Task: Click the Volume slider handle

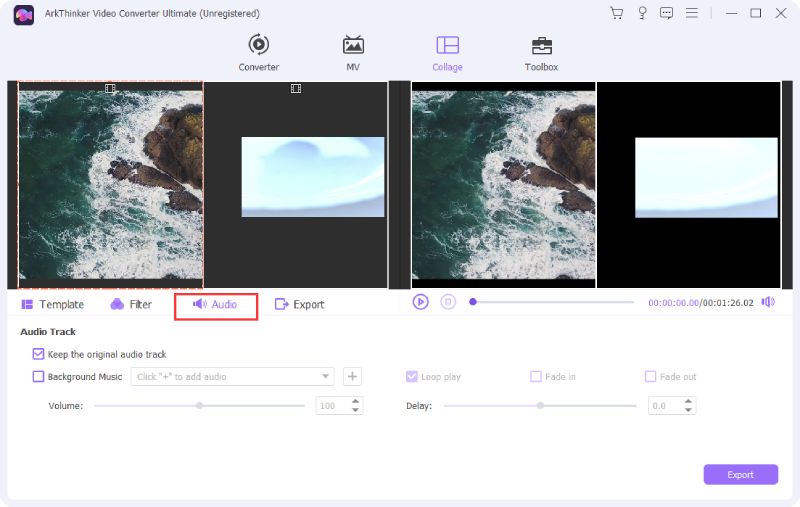Action: pos(199,405)
